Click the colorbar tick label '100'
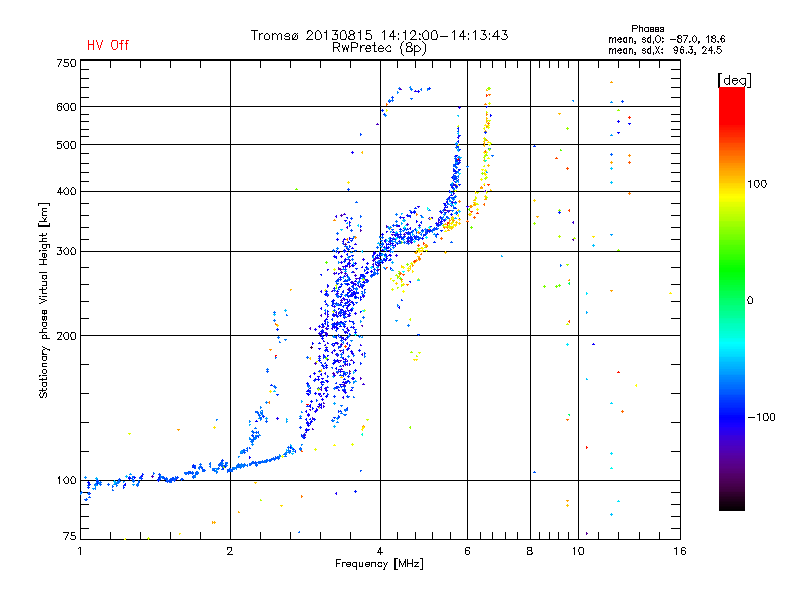 point(757,184)
